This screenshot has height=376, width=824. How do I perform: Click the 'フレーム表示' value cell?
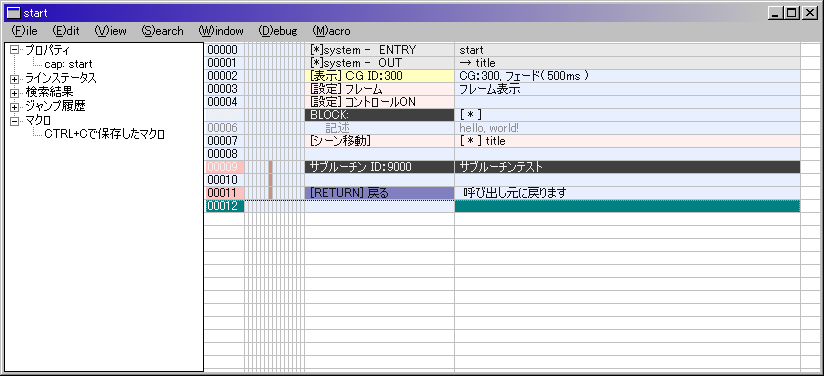(627, 89)
